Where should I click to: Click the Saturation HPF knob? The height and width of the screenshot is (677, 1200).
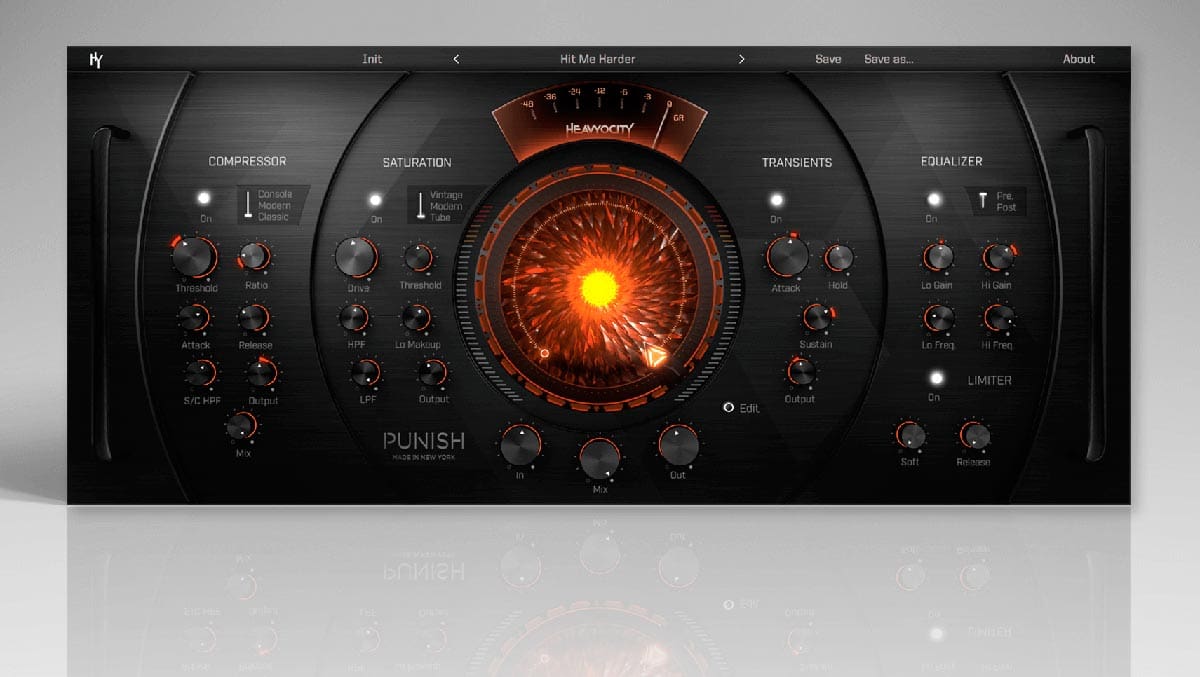(x=353, y=319)
